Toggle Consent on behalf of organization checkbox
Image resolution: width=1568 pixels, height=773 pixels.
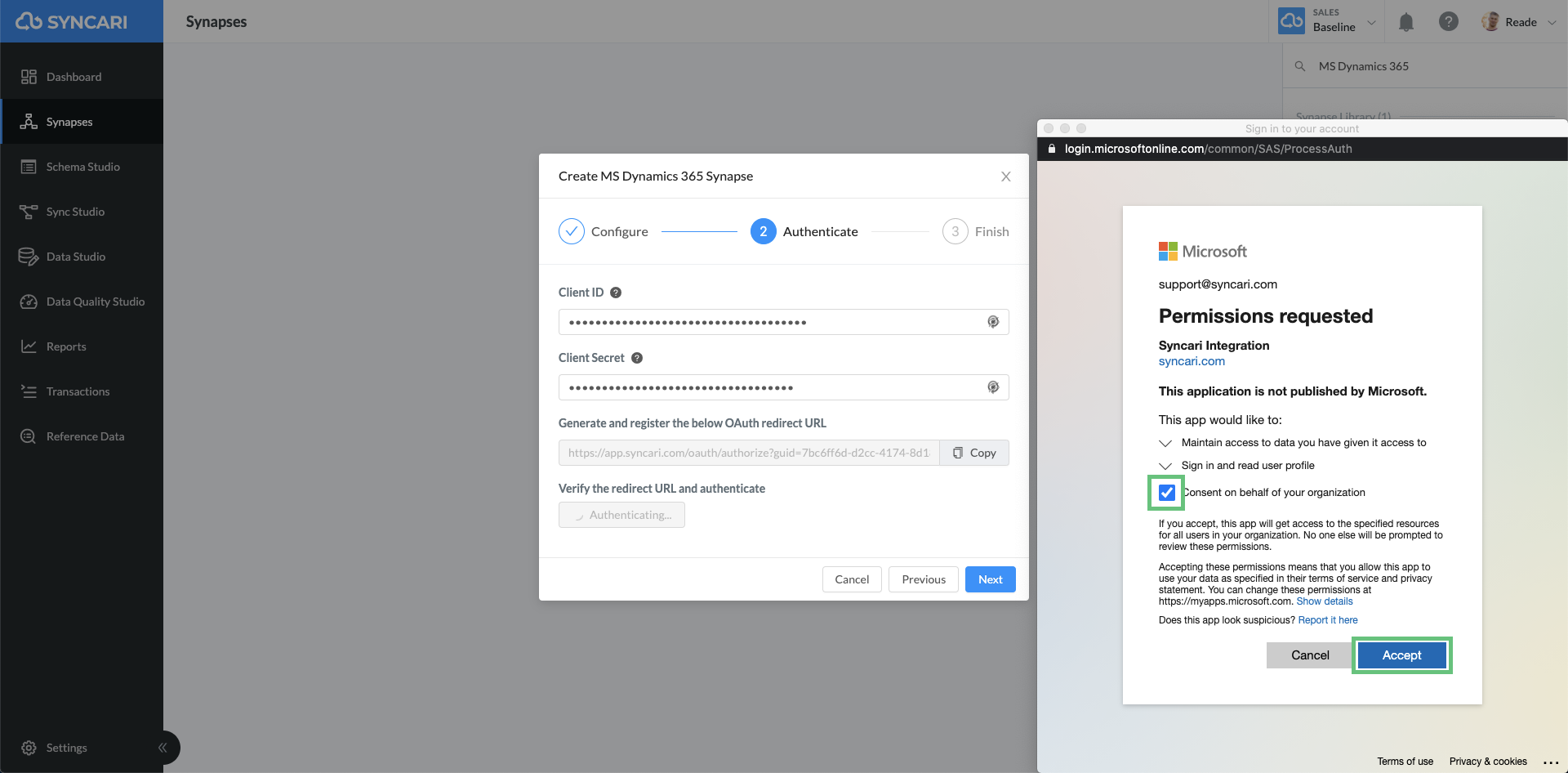click(x=1167, y=493)
